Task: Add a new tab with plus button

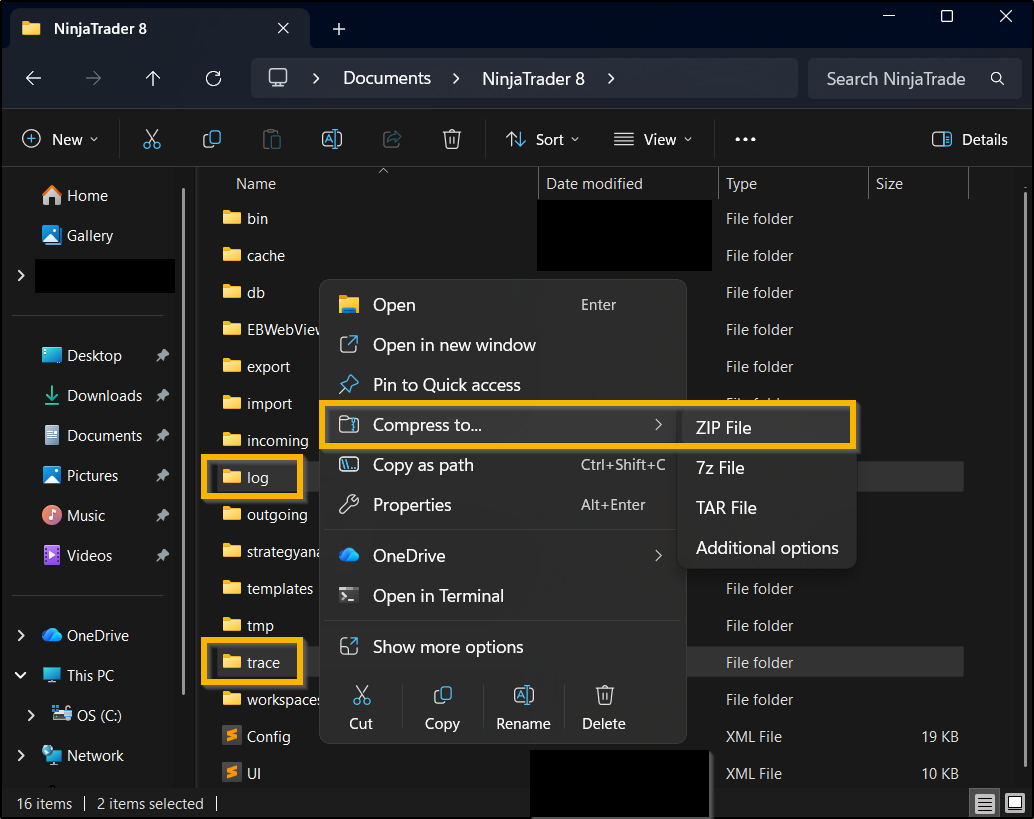Action: (x=339, y=29)
